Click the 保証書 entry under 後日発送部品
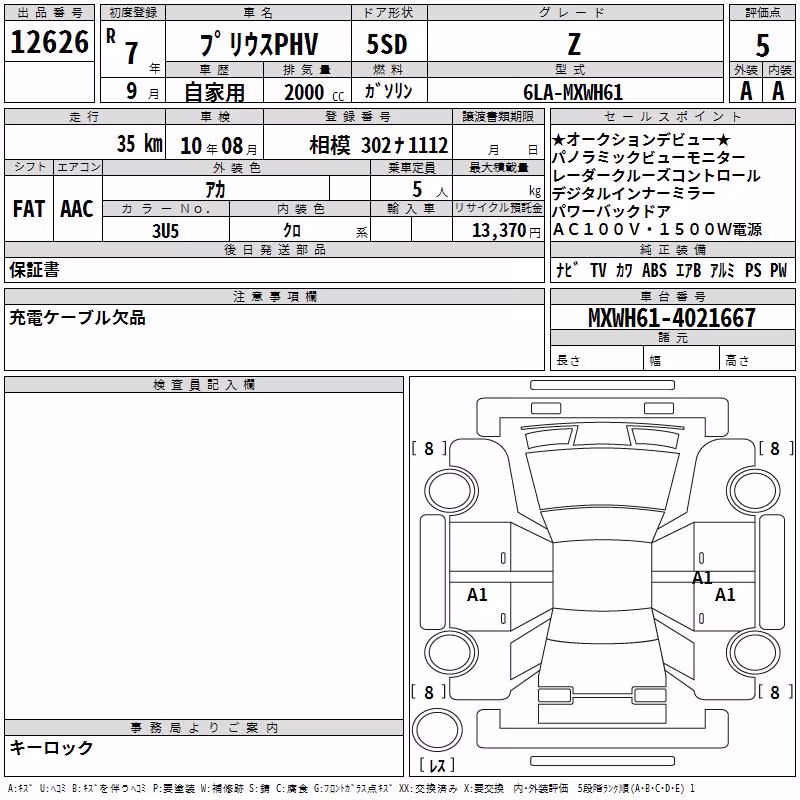Viewport: 800px width, 800px height. pos(34,270)
